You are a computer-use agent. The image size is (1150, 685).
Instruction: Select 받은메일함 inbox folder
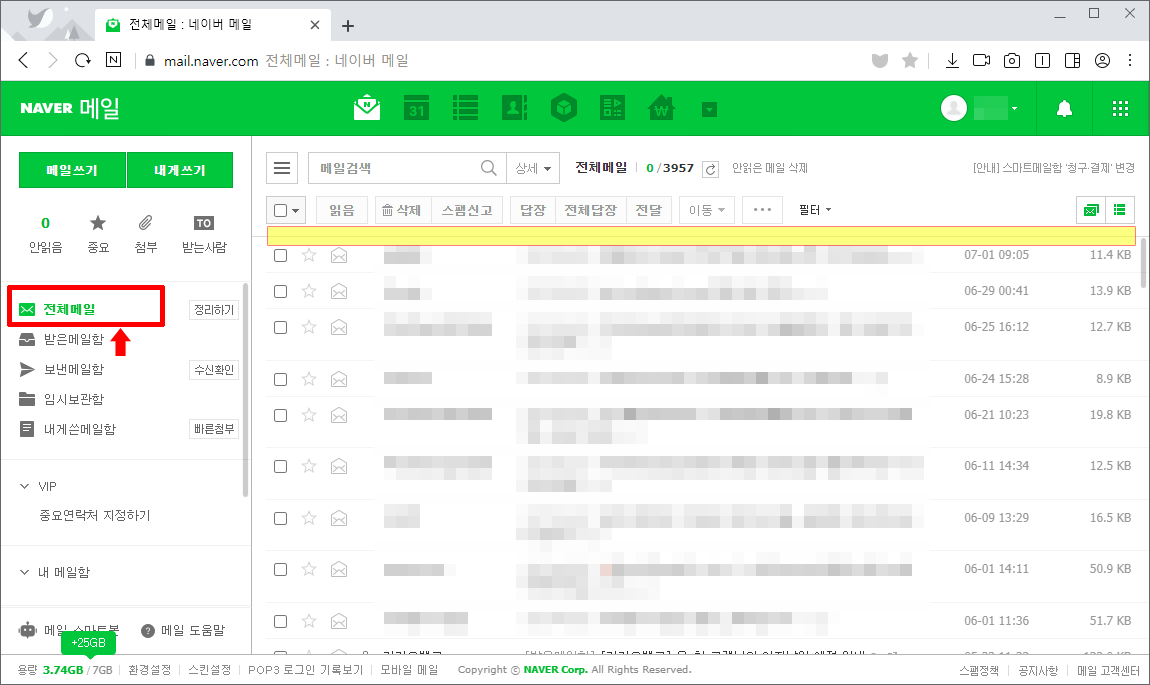click(73, 340)
